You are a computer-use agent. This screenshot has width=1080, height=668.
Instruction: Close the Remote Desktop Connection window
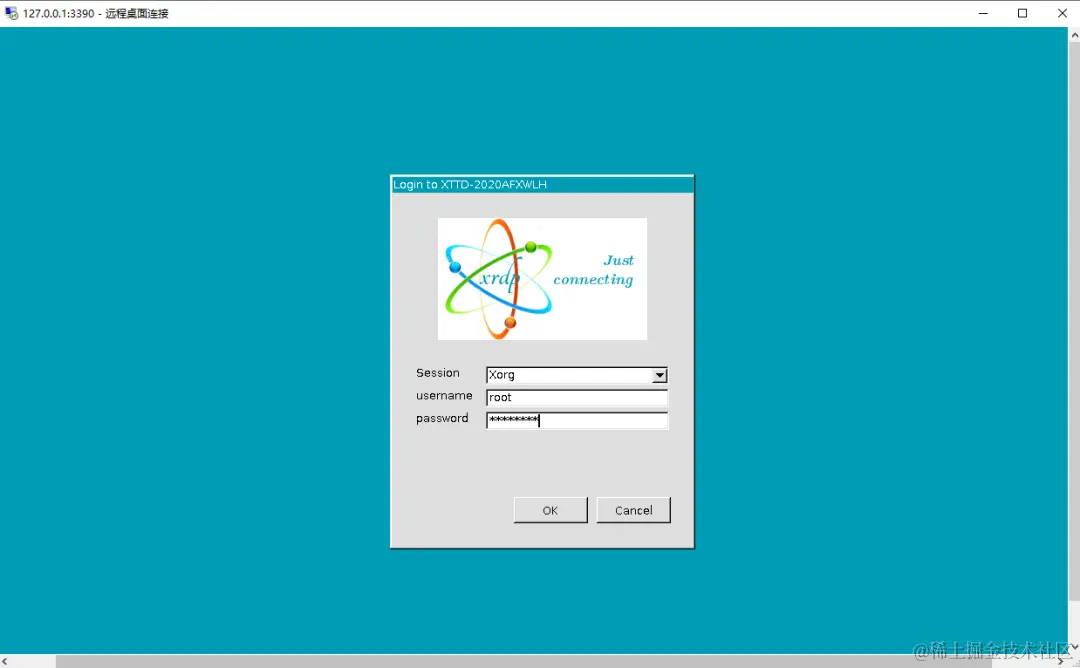[x=1061, y=13]
